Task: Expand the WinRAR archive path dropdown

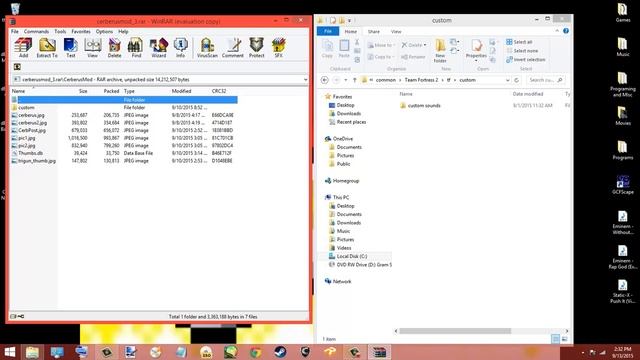Action: click(x=305, y=80)
